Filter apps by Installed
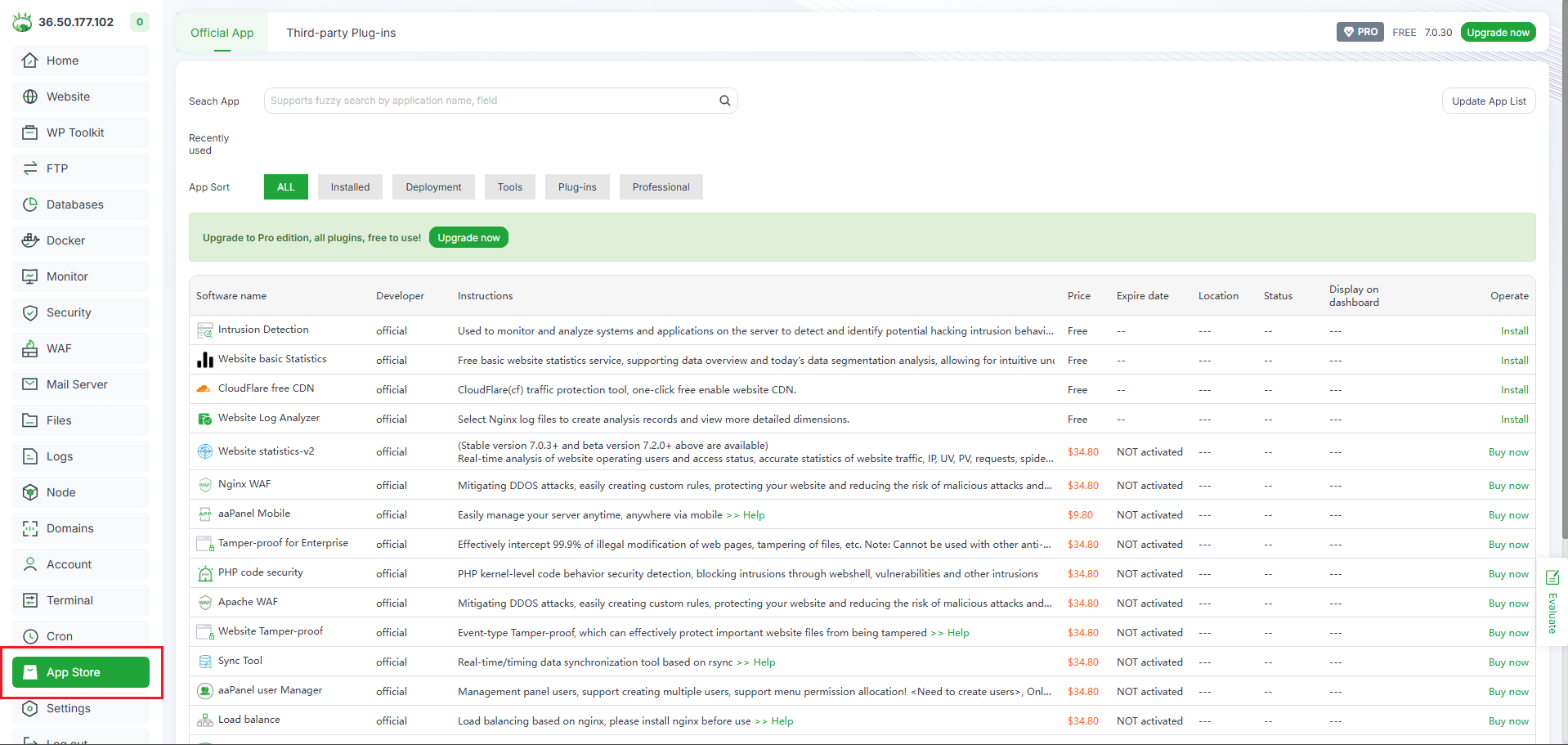 tap(350, 187)
